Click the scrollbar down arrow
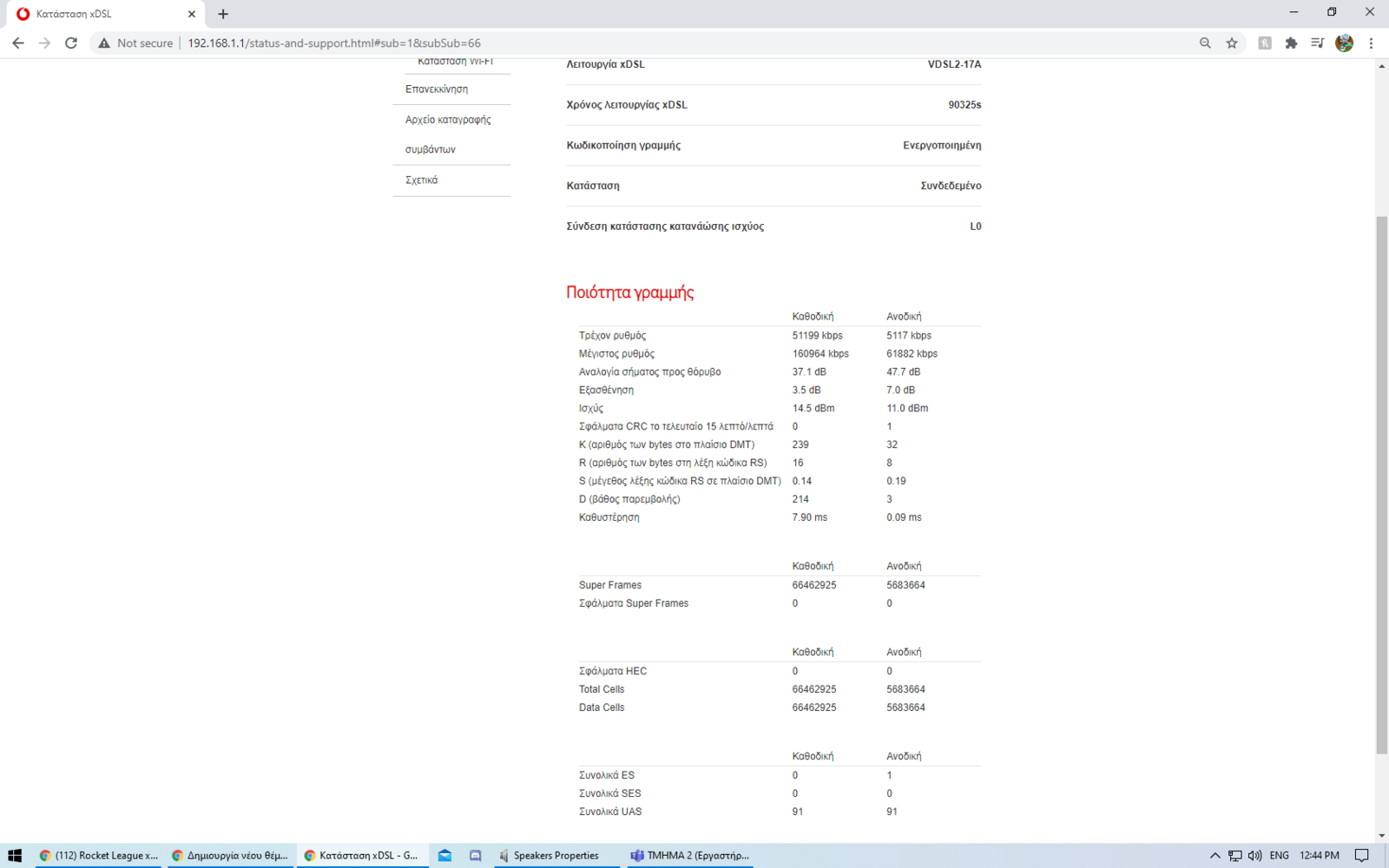Viewport: 1389px width, 868px height. 1382,835
